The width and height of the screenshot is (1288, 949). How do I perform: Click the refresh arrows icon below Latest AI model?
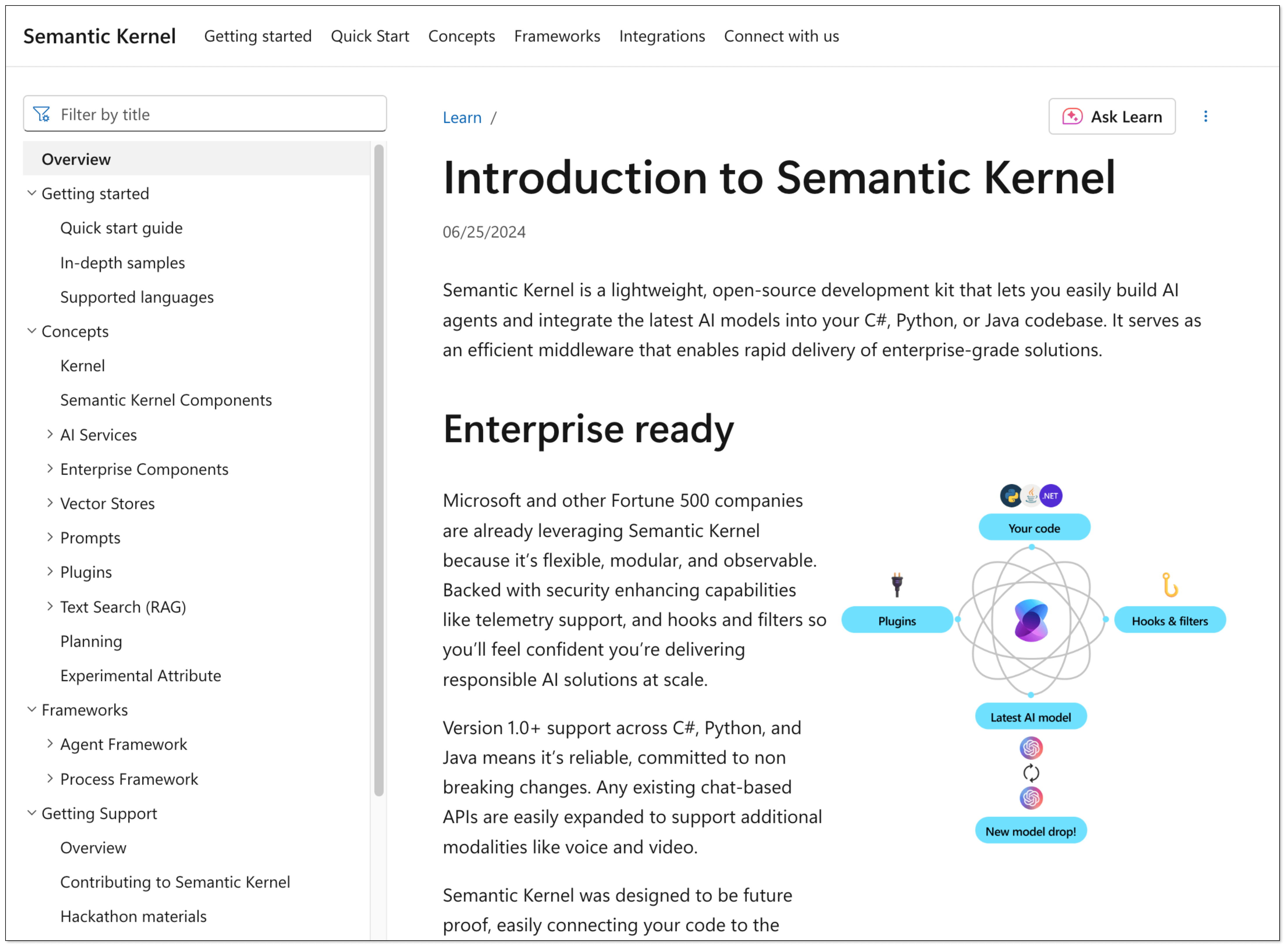[x=1031, y=773]
